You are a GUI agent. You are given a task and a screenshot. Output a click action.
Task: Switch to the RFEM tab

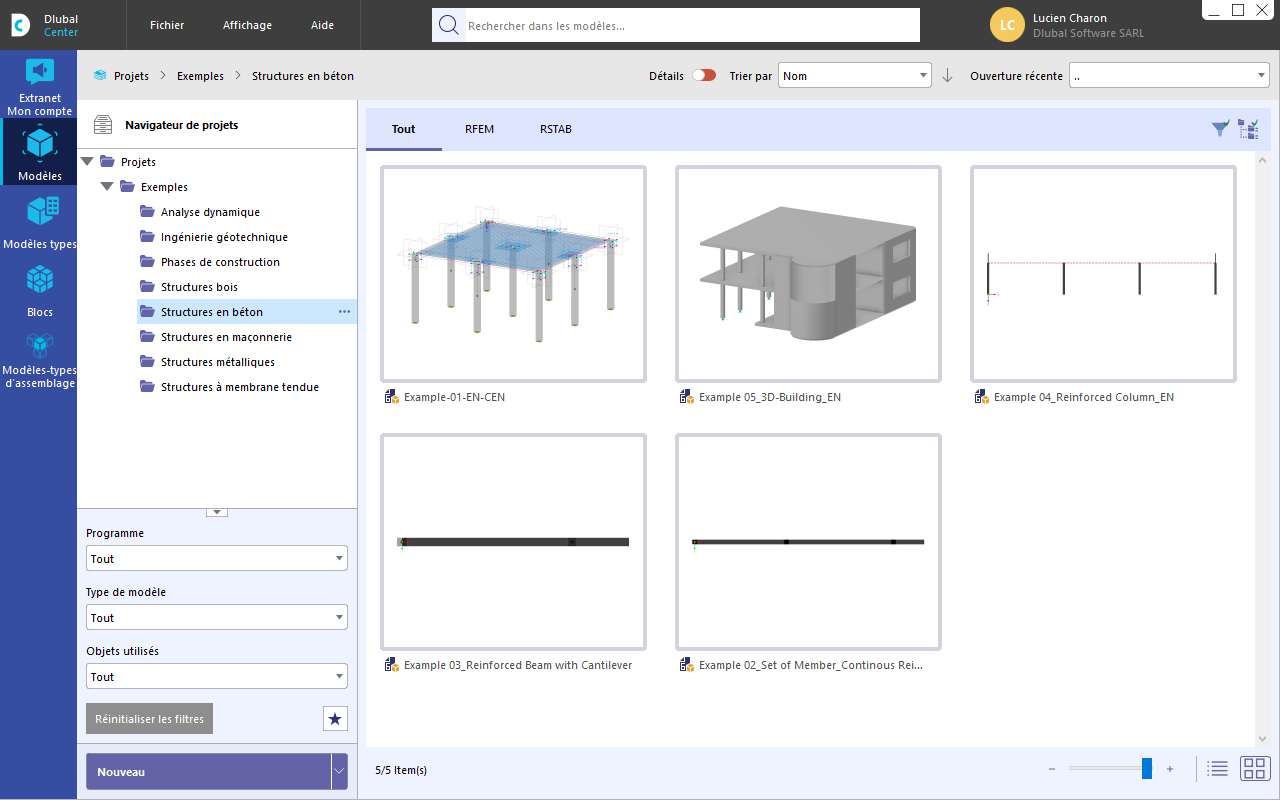(x=479, y=129)
